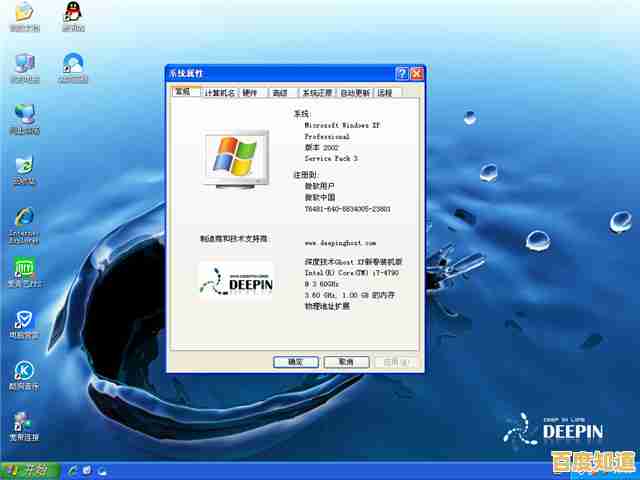Switch to the 计算机名 tab
This screenshot has width=640, height=480.
coord(220,93)
